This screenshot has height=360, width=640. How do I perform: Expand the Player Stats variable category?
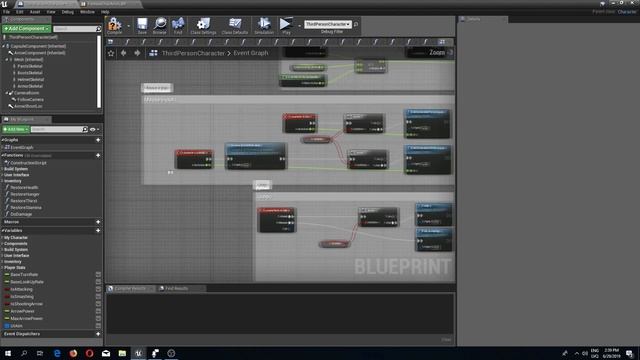2,268
